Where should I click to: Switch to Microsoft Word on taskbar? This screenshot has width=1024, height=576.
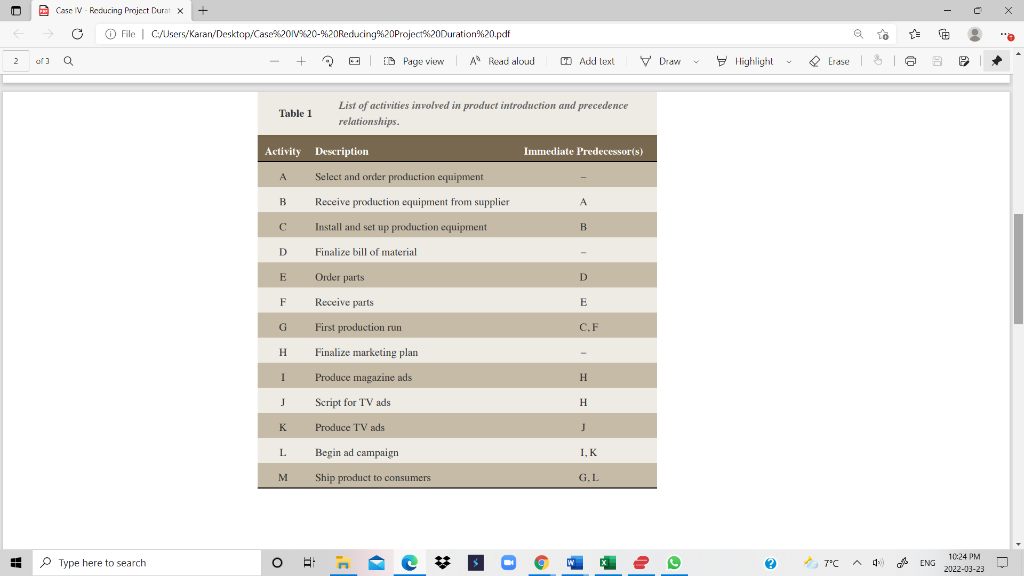click(574, 562)
